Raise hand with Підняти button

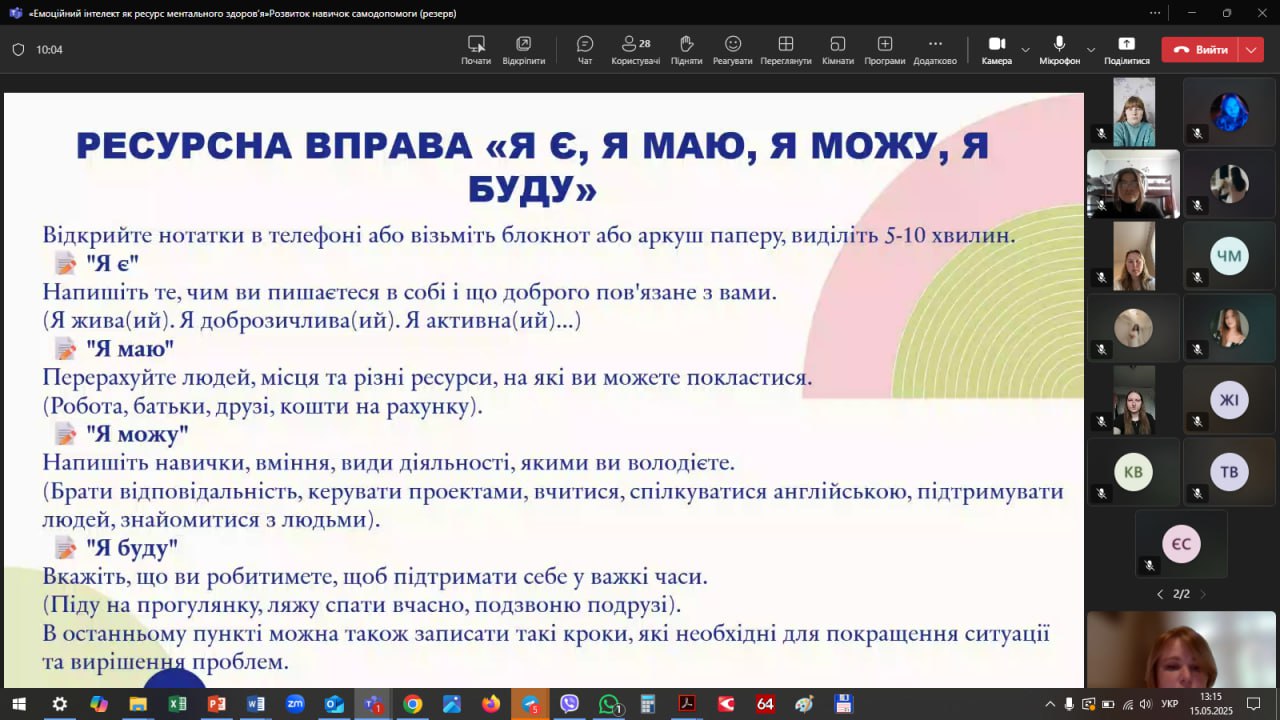[x=686, y=49]
